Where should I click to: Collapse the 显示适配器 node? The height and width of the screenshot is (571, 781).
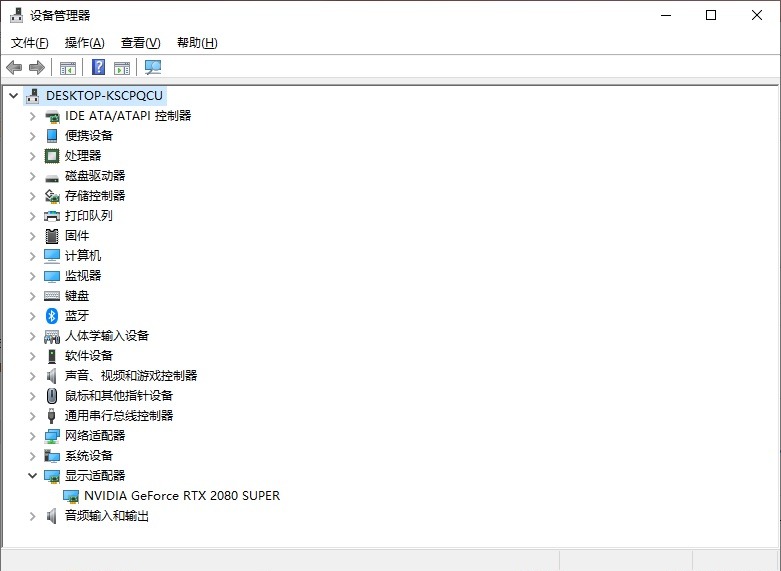(x=33, y=475)
